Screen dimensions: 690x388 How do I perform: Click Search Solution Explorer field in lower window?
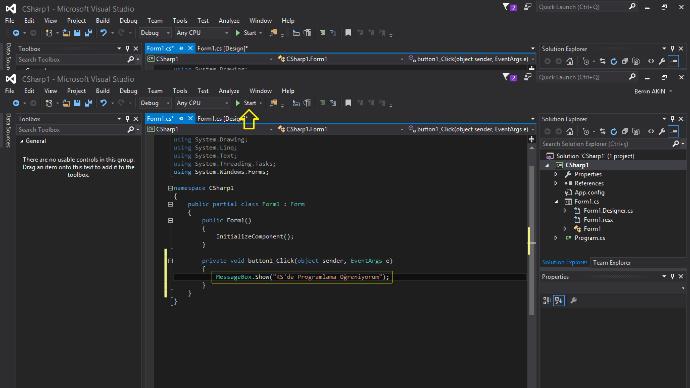pyautogui.click(x=607, y=144)
